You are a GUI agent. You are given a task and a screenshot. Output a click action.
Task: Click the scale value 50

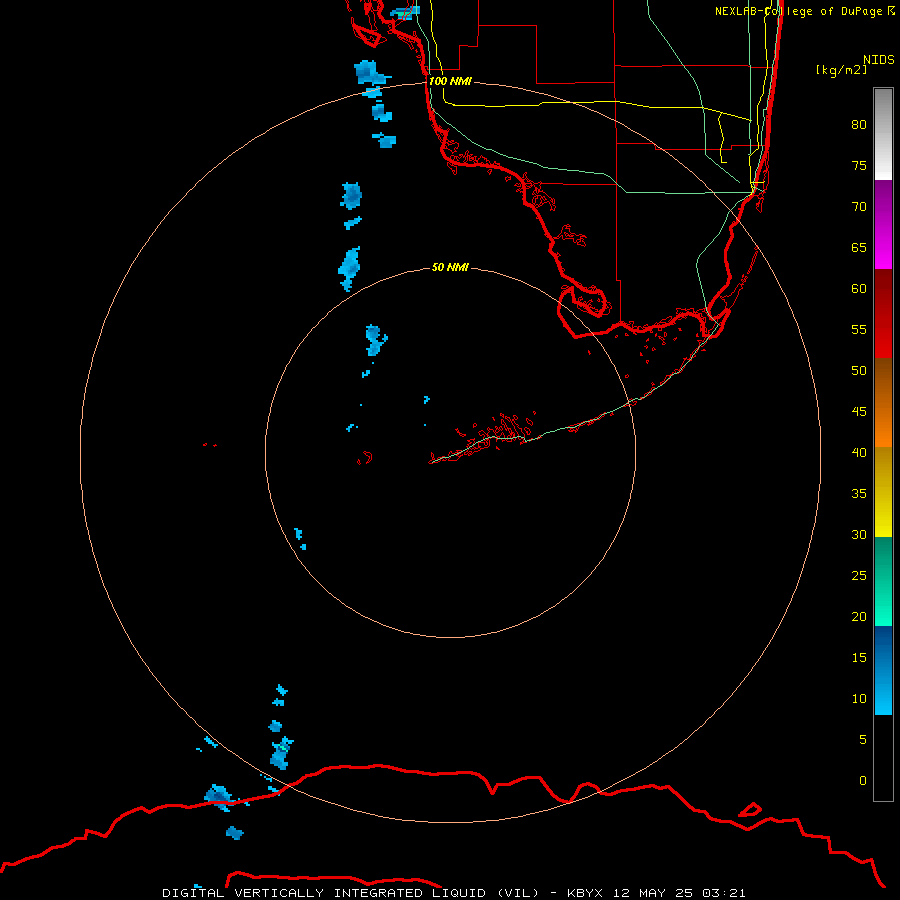point(859,371)
